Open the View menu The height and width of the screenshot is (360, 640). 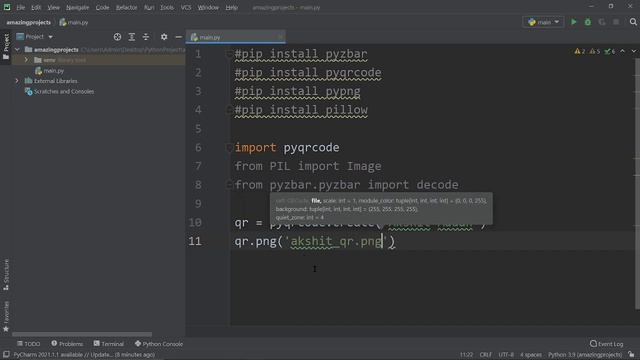(53, 7)
